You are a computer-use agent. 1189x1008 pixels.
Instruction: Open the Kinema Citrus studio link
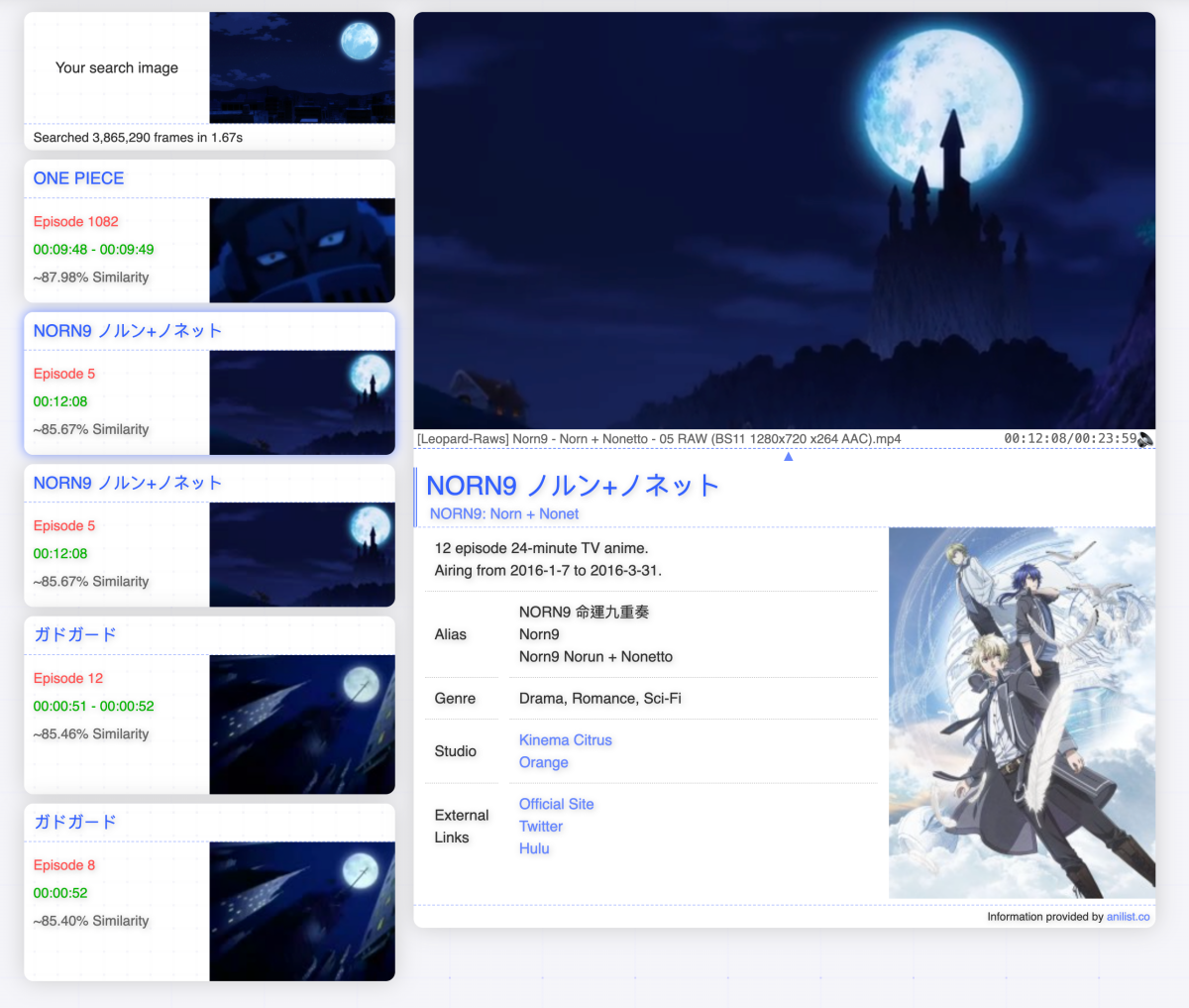pyautogui.click(x=565, y=740)
